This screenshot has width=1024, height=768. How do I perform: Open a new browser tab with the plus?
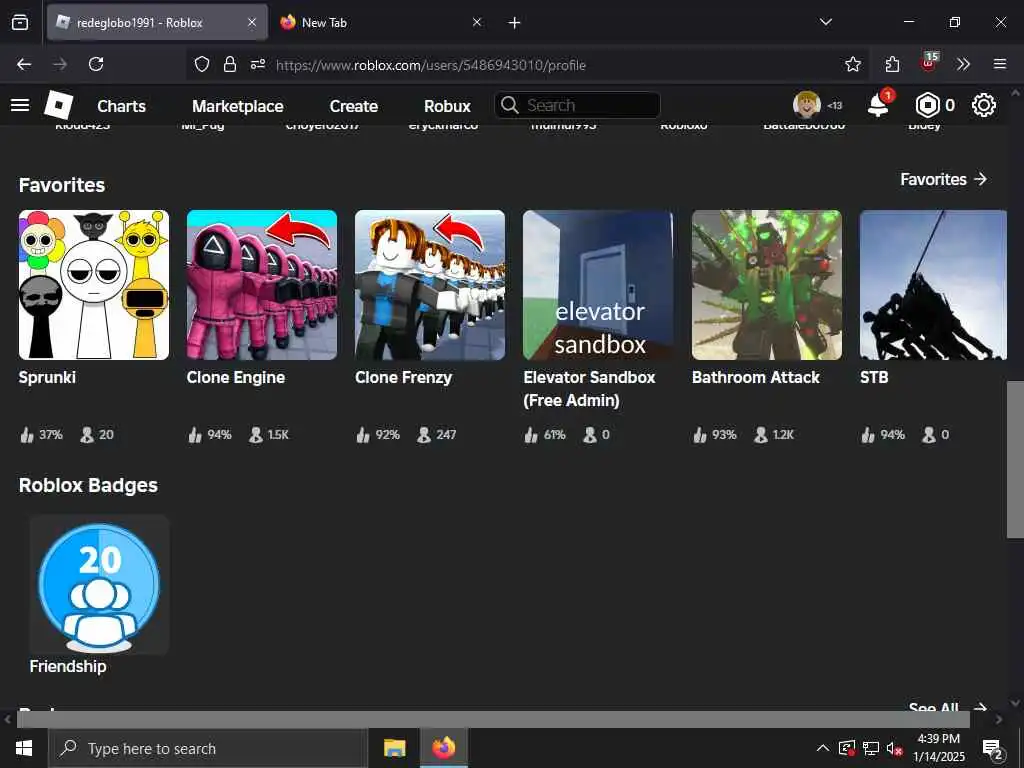pyautogui.click(x=515, y=23)
